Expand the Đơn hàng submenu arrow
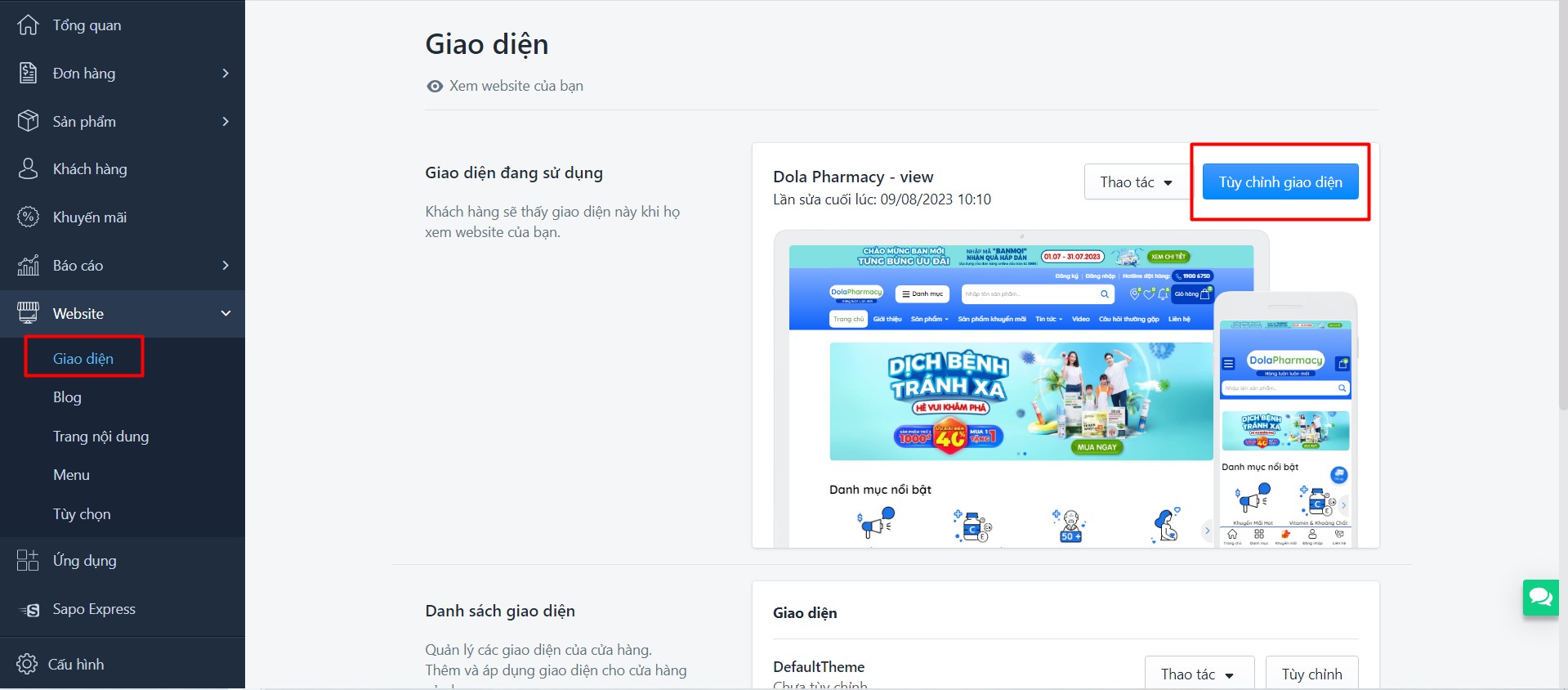Screen dimensions: 1568x690 [226, 73]
